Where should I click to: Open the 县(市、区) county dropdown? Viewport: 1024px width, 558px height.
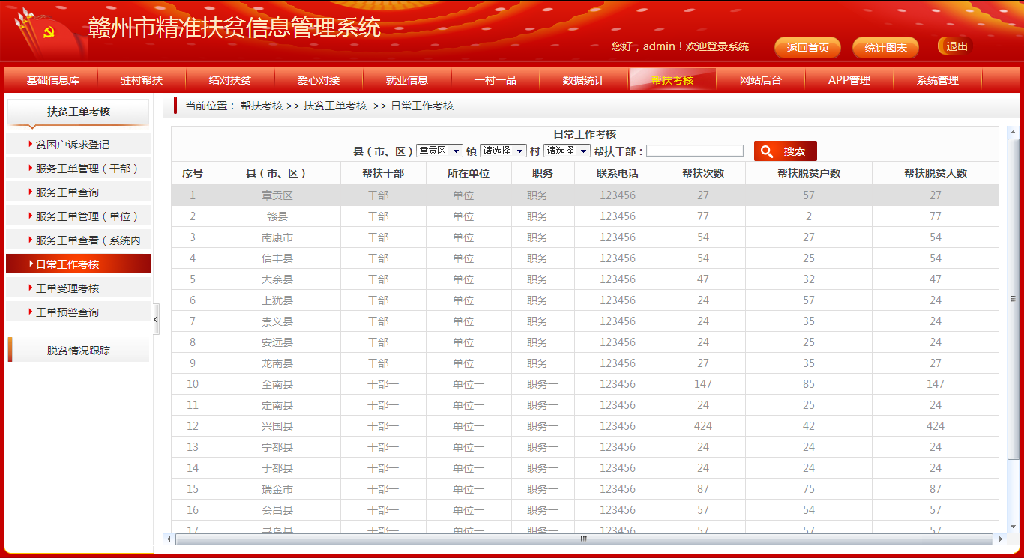point(439,151)
